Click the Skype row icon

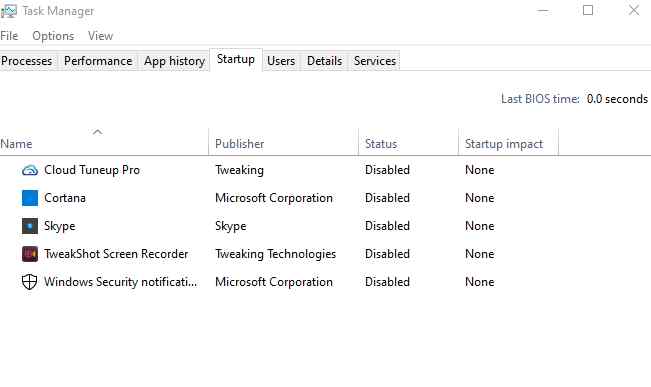(30, 226)
